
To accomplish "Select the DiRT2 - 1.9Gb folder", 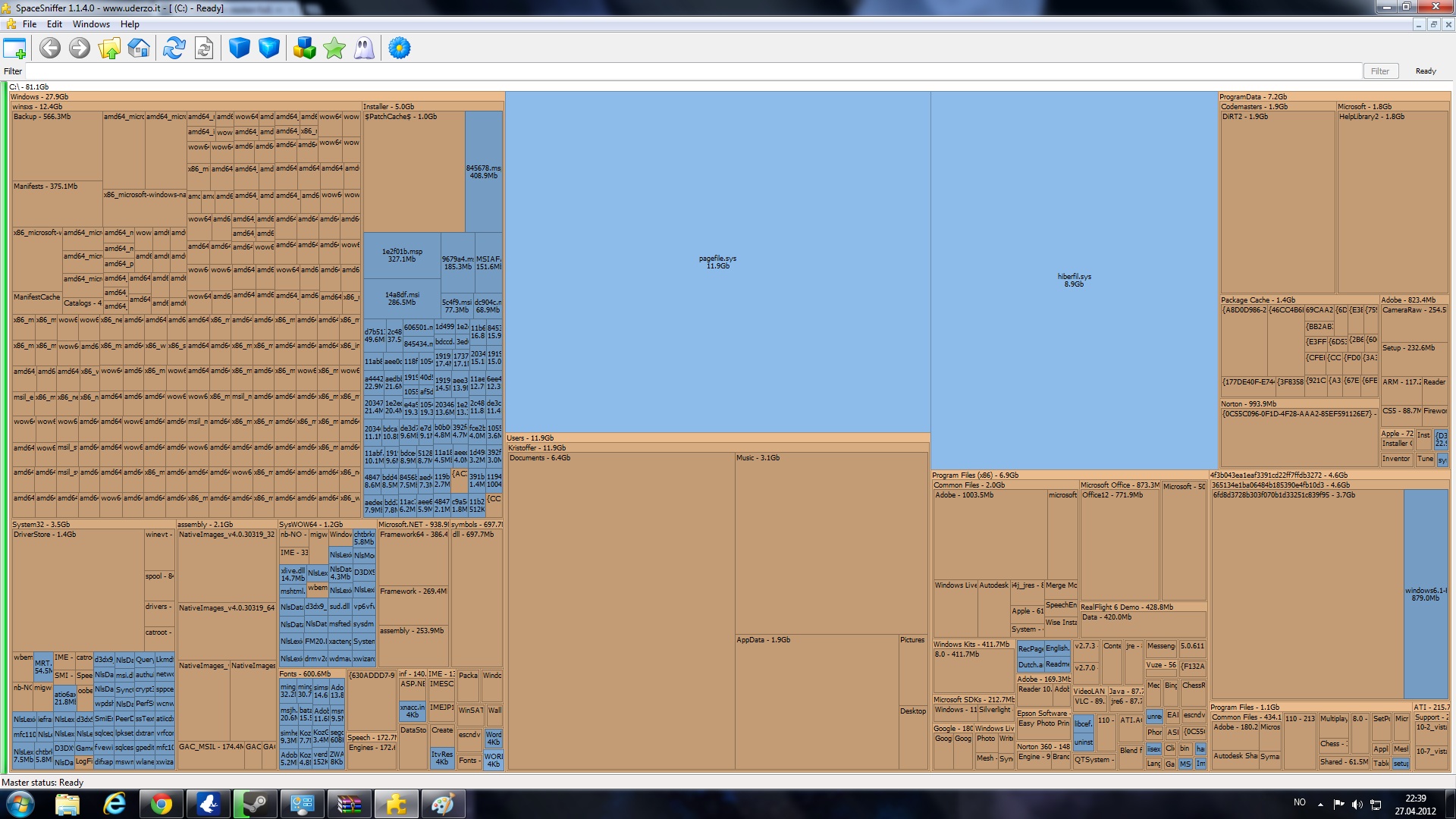I will click(1278, 202).
